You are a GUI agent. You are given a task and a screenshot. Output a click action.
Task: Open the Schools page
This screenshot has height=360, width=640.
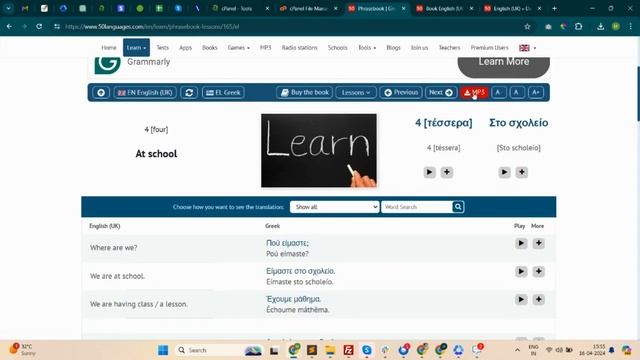pos(338,48)
